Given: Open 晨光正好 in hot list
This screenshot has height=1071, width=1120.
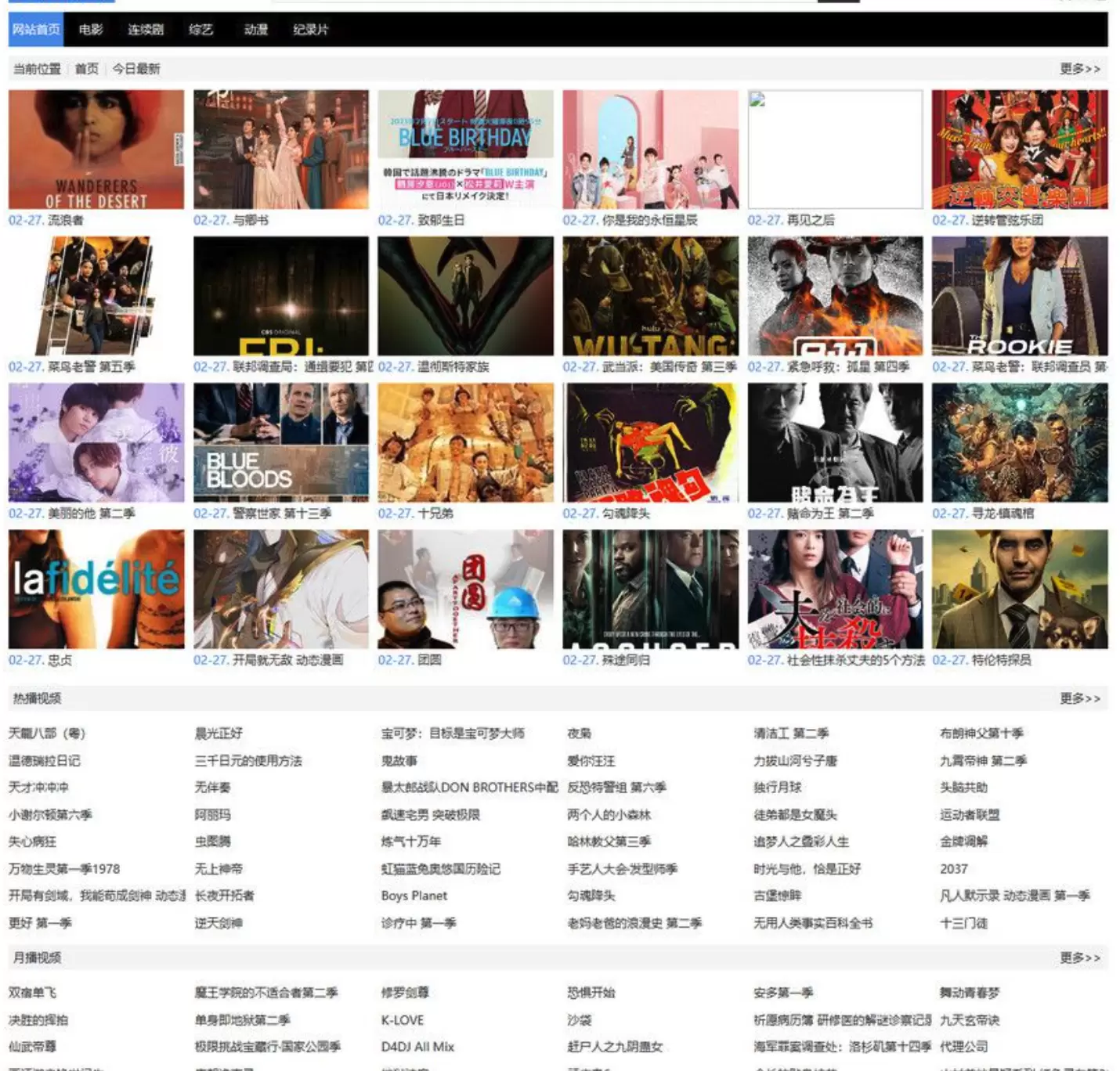Looking at the screenshot, I should [x=219, y=734].
